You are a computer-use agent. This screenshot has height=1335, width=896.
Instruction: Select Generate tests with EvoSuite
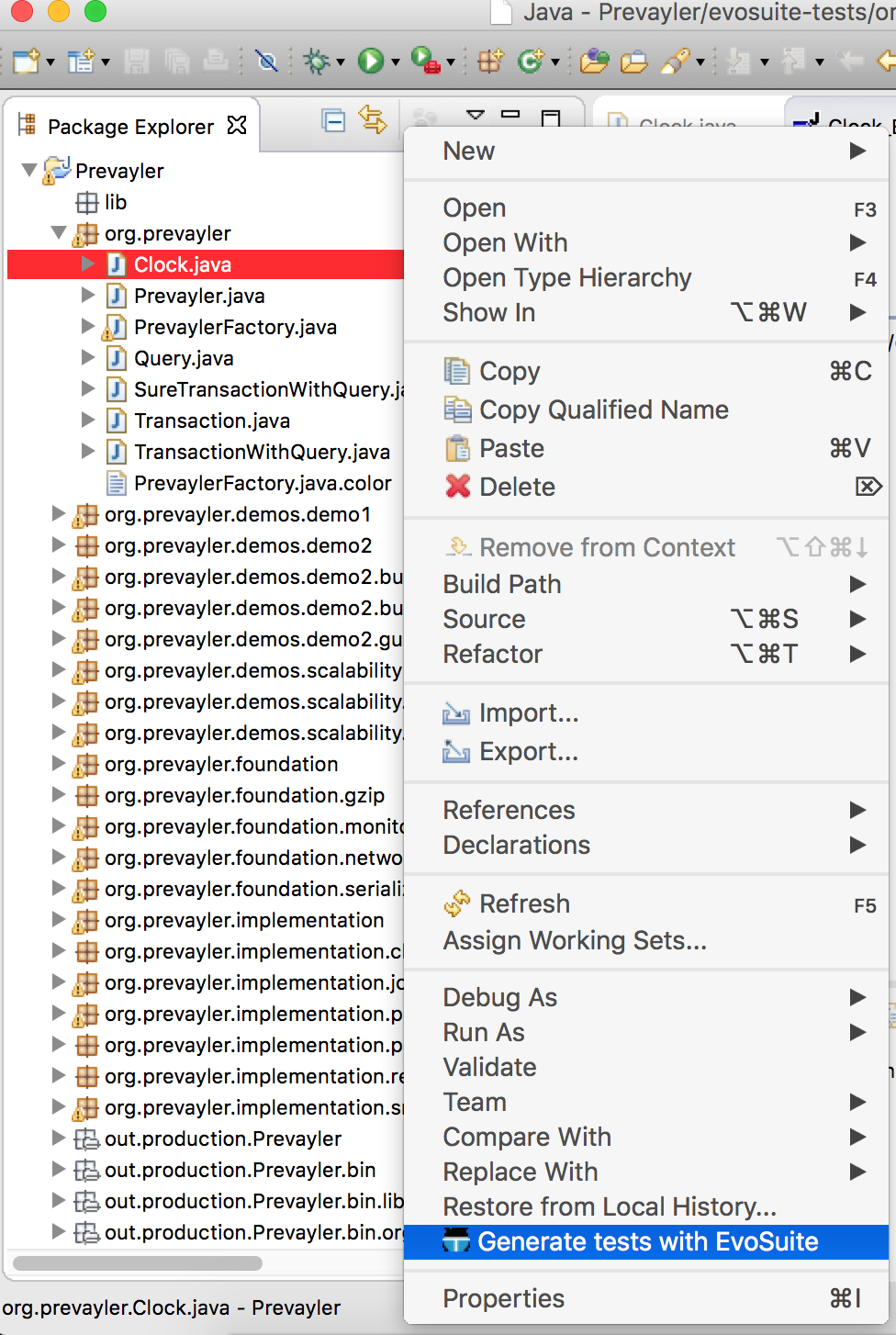pyautogui.click(x=647, y=1241)
